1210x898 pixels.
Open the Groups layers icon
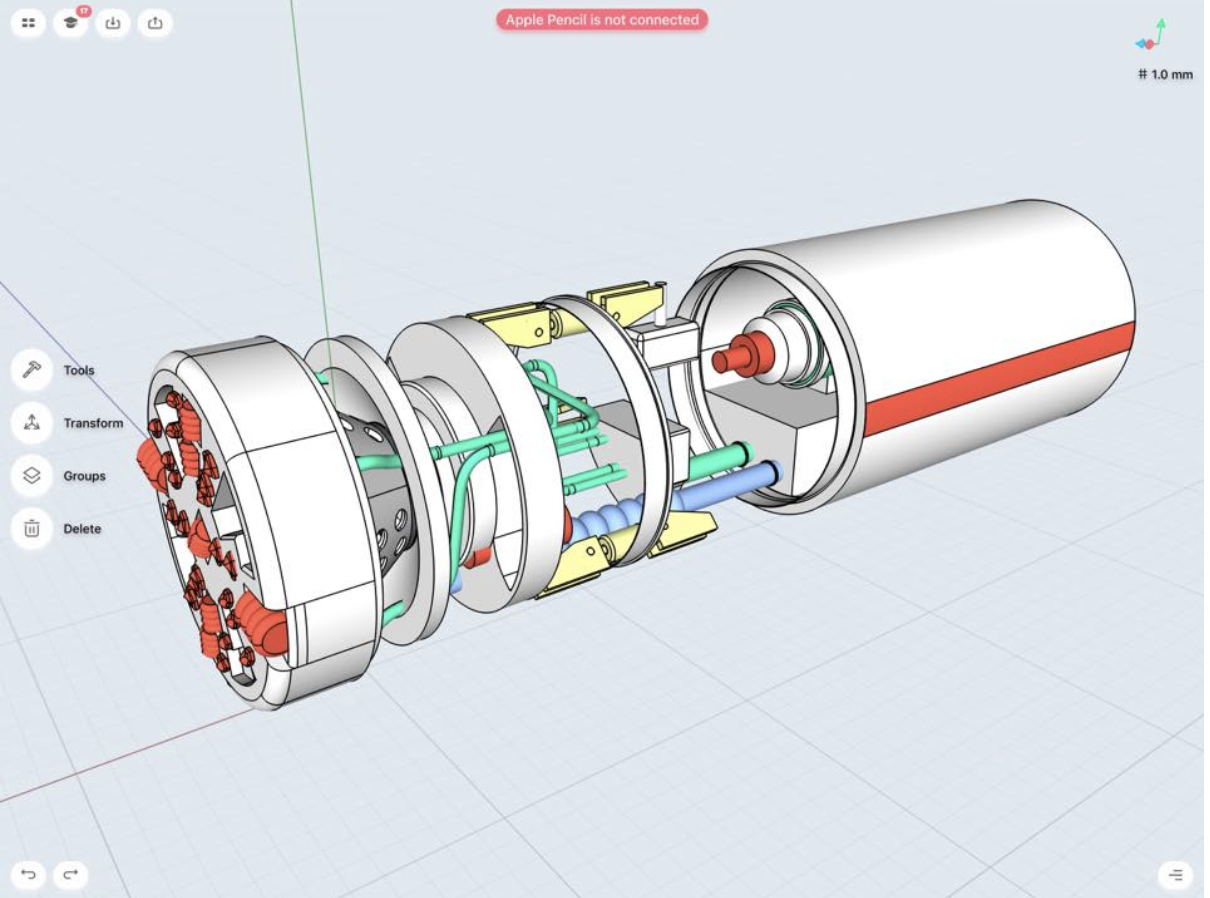point(31,476)
